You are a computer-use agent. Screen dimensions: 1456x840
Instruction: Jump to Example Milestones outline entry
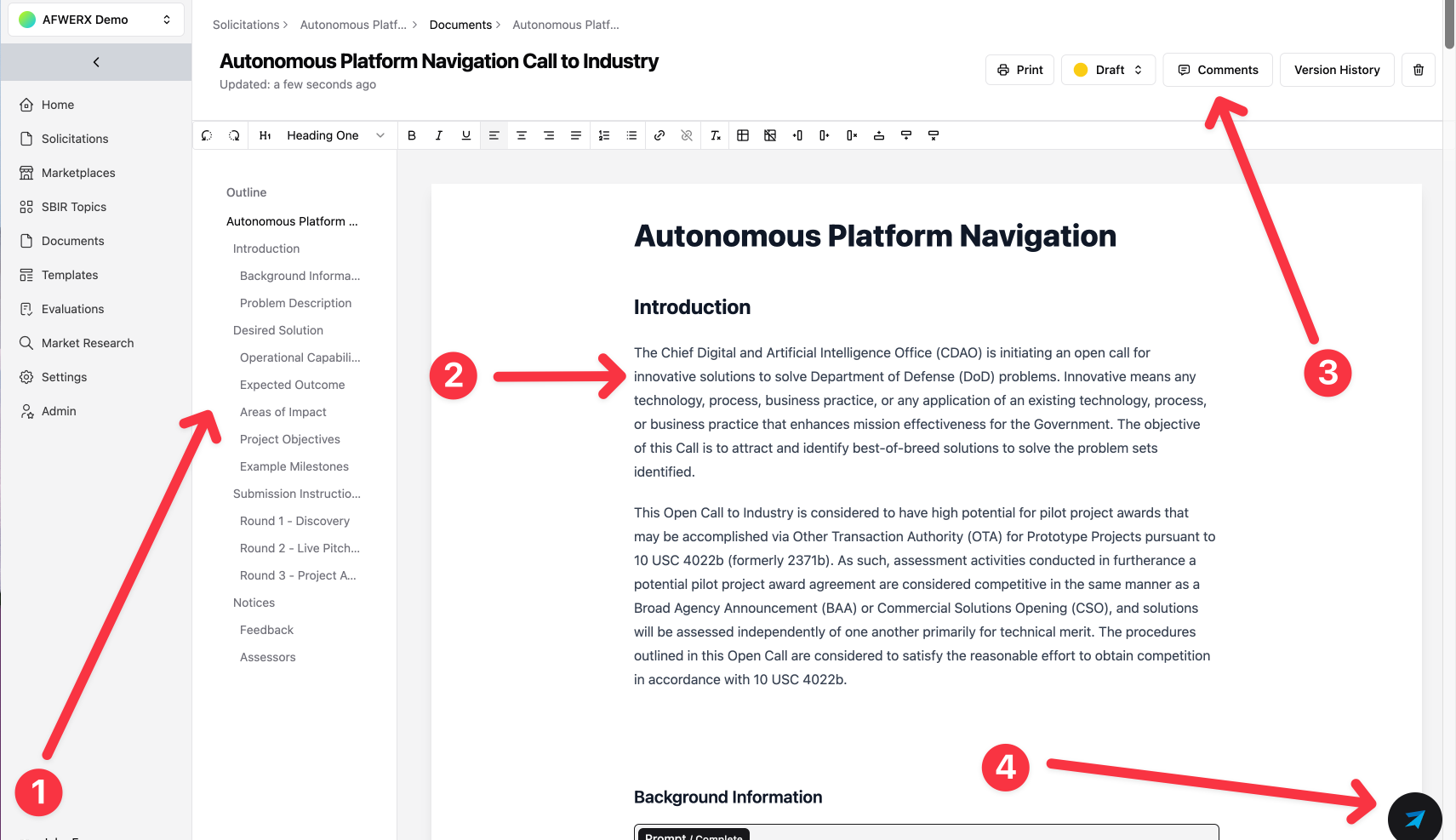(294, 466)
